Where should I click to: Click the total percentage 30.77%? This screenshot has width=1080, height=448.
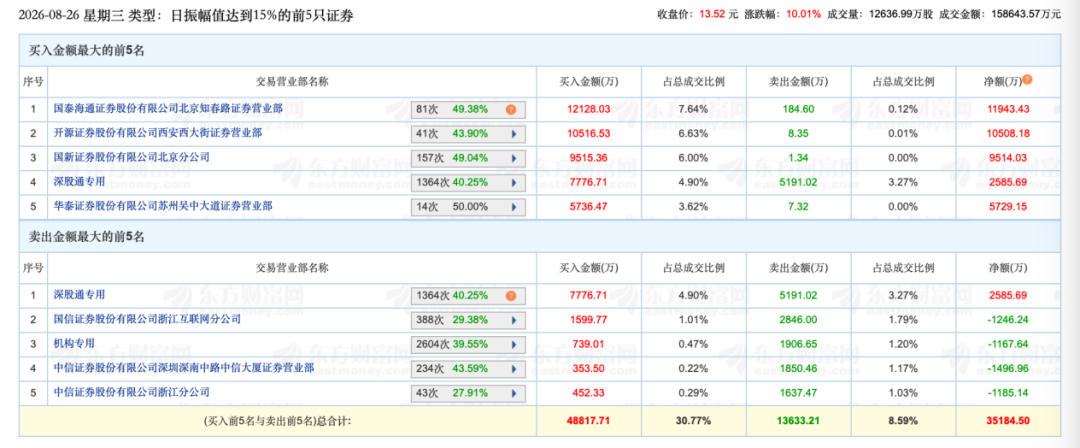click(x=693, y=420)
